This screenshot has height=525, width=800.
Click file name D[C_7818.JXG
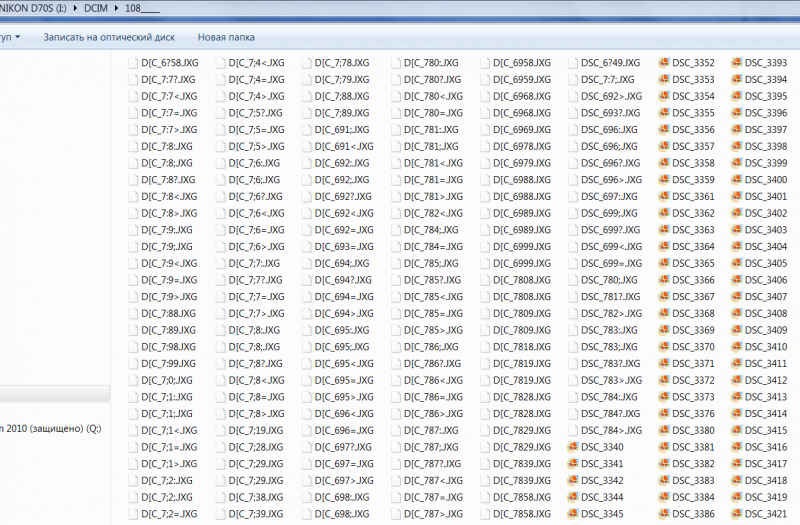(522, 347)
